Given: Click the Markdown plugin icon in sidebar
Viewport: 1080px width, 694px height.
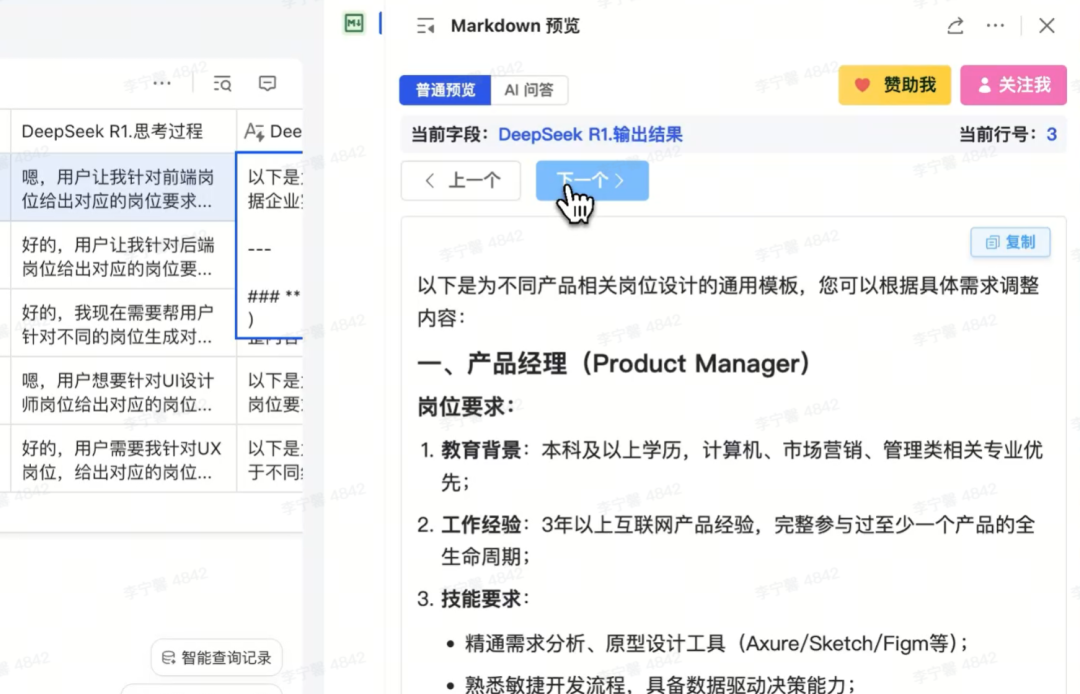Looking at the screenshot, I should [x=354, y=23].
